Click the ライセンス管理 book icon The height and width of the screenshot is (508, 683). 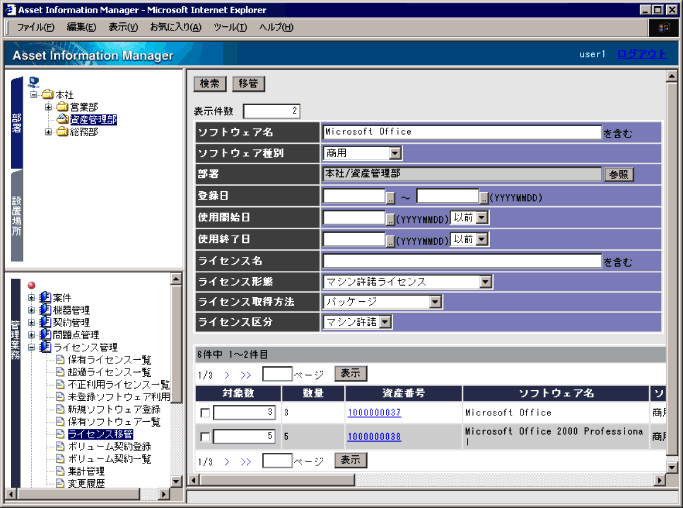45,347
